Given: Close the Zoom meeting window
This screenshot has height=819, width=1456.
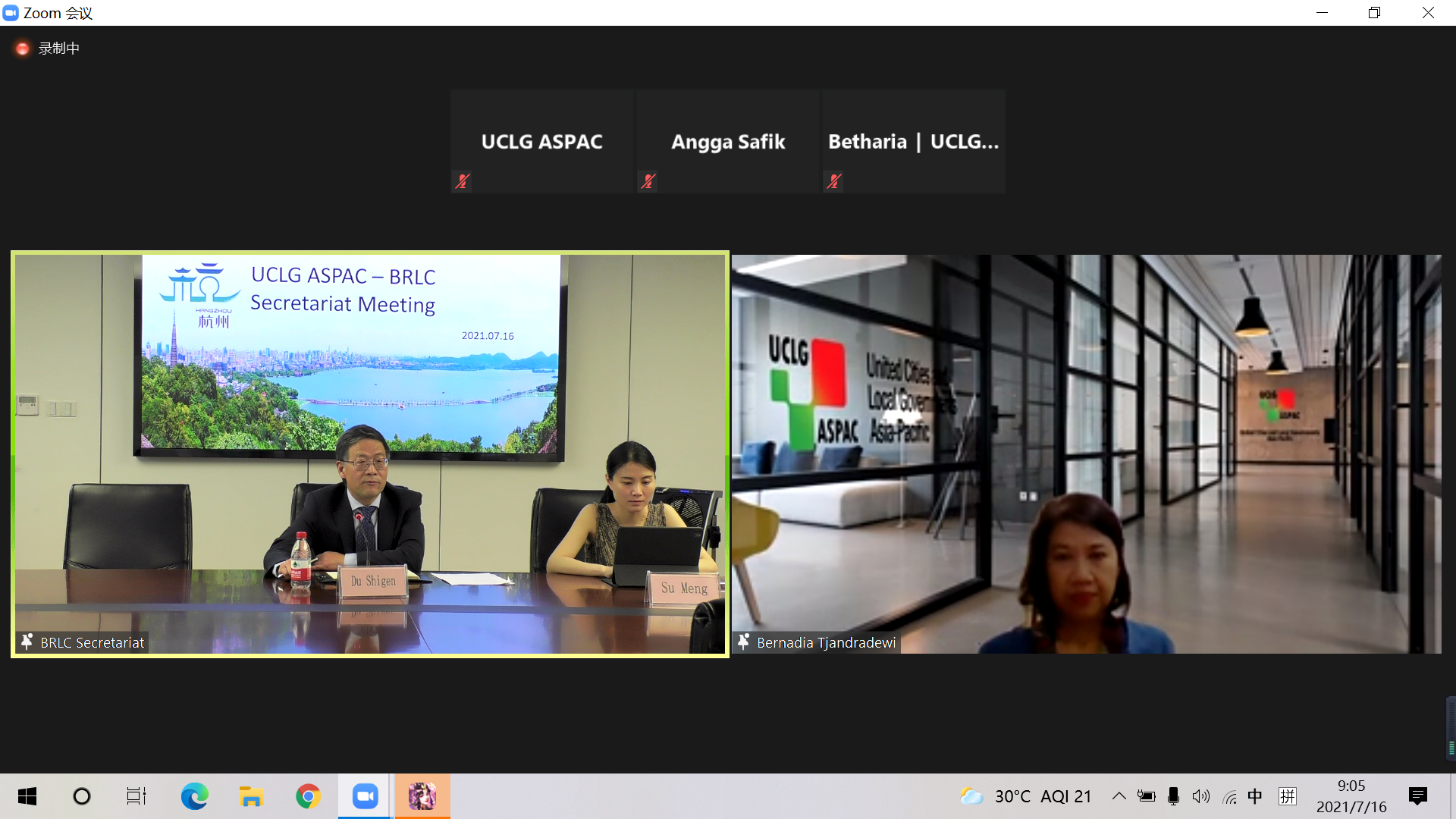Looking at the screenshot, I should pos(1428,13).
